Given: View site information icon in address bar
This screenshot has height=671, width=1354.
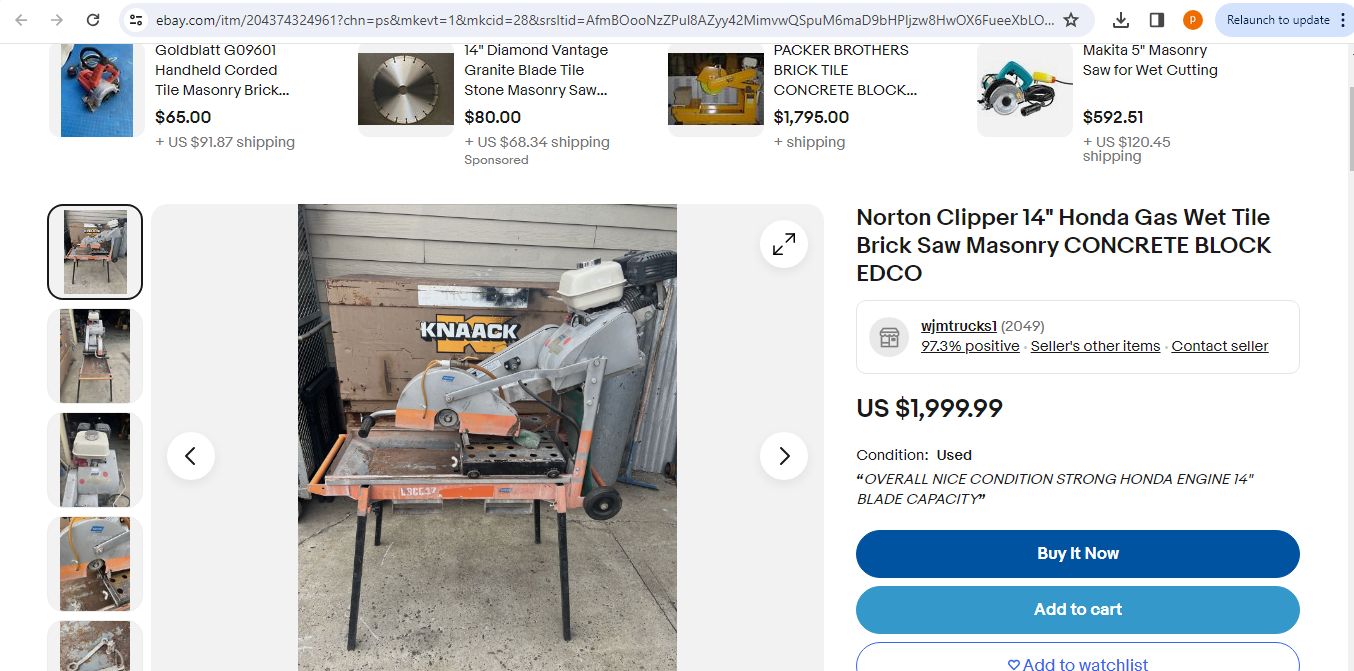Looking at the screenshot, I should 137,20.
